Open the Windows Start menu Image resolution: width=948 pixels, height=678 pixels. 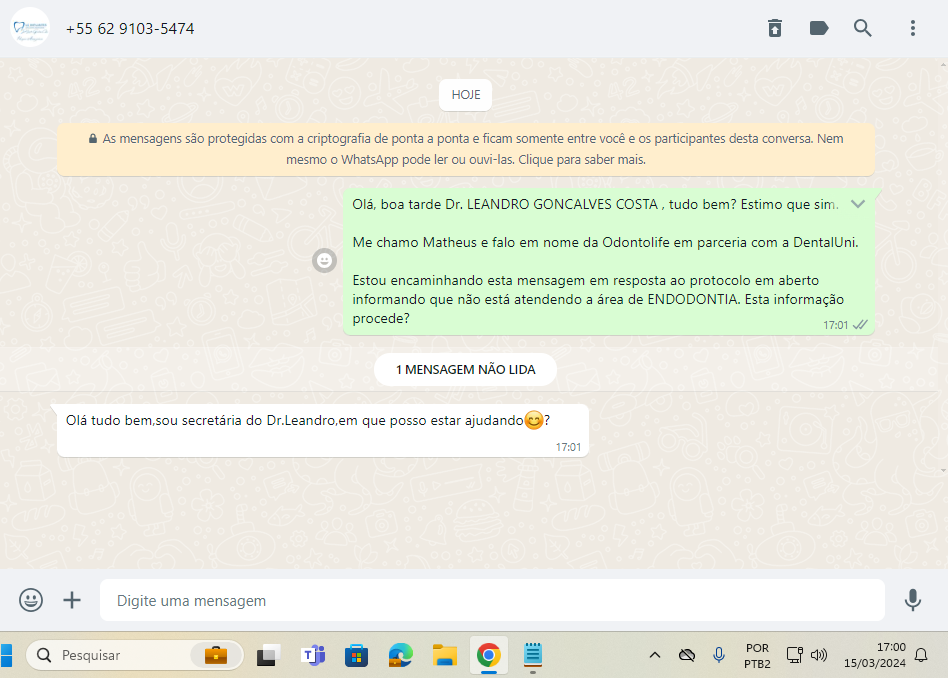click(7, 656)
